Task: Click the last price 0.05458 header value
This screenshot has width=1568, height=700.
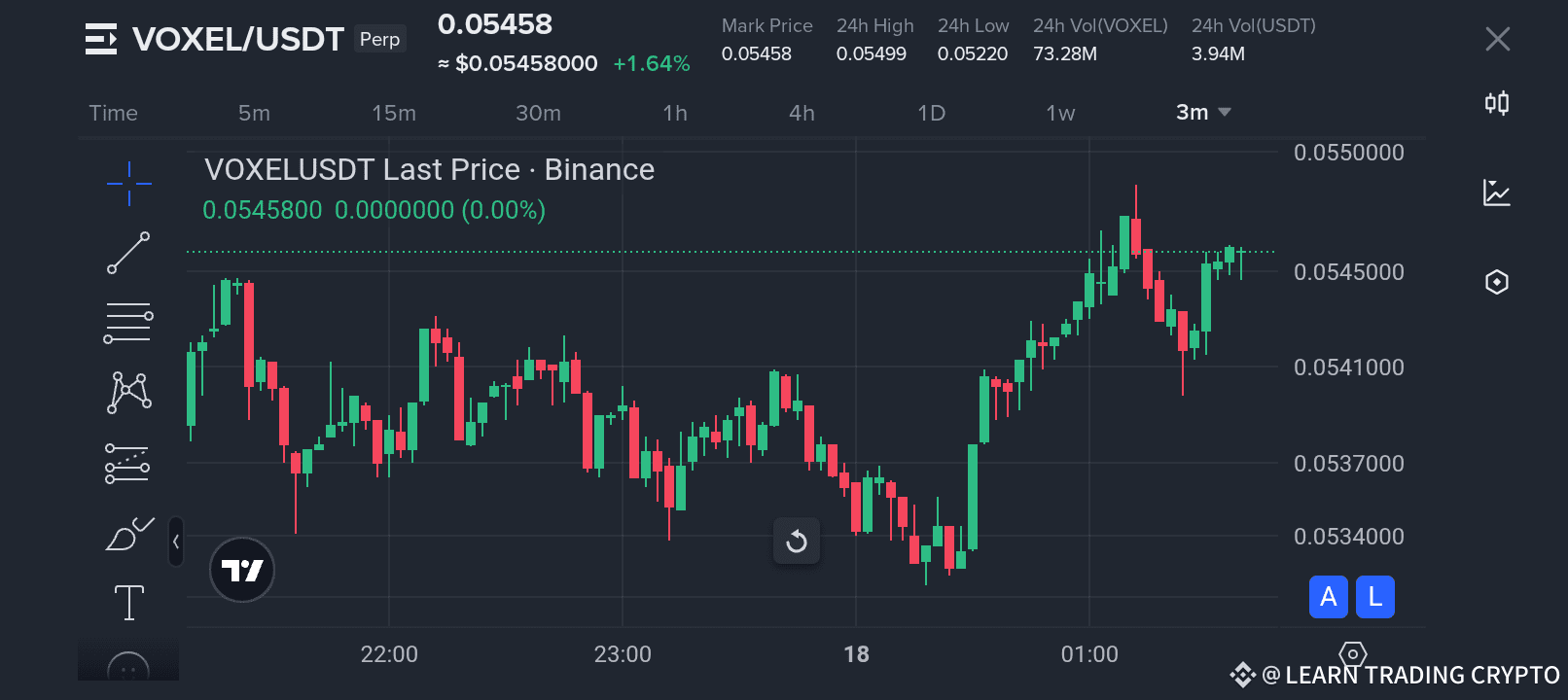Action: coord(495,24)
